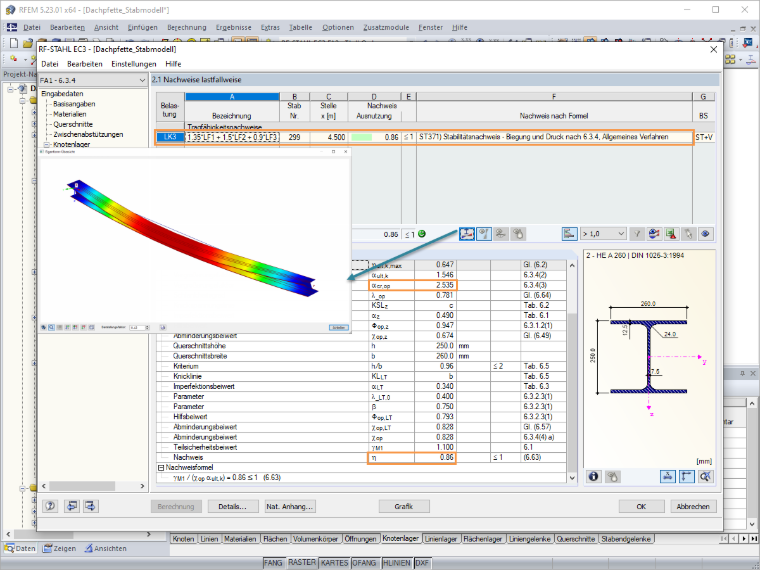Click the Details... button
The height and width of the screenshot is (570, 760).
coord(232,507)
